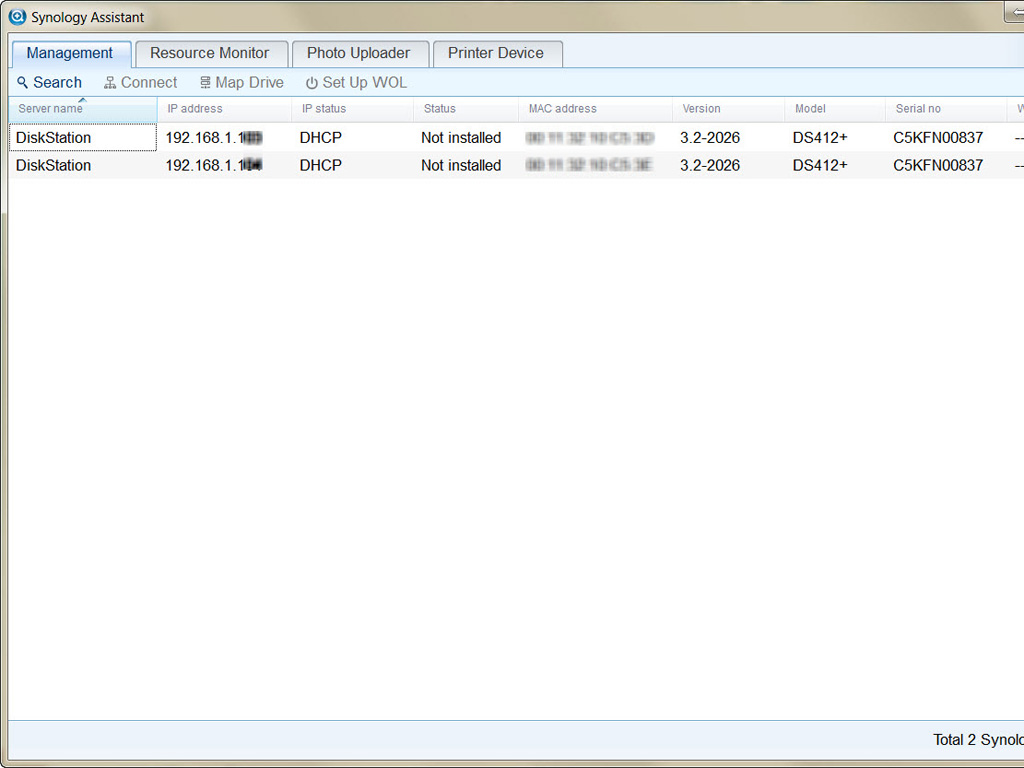Sort by Status column header
Viewport: 1024px width, 768px height.
tap(466, 109)
